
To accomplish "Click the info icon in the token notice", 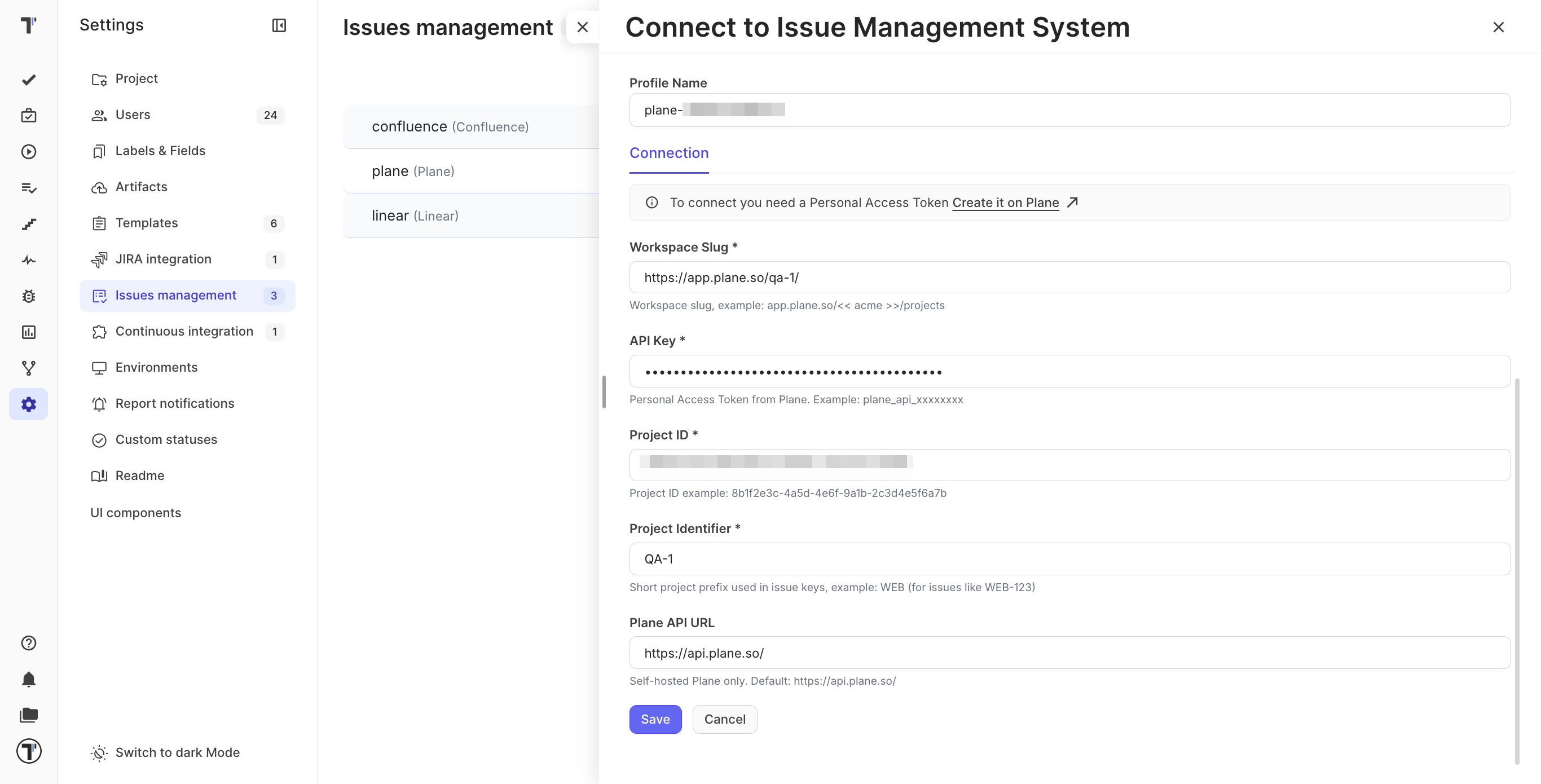I will click(652, 202).
